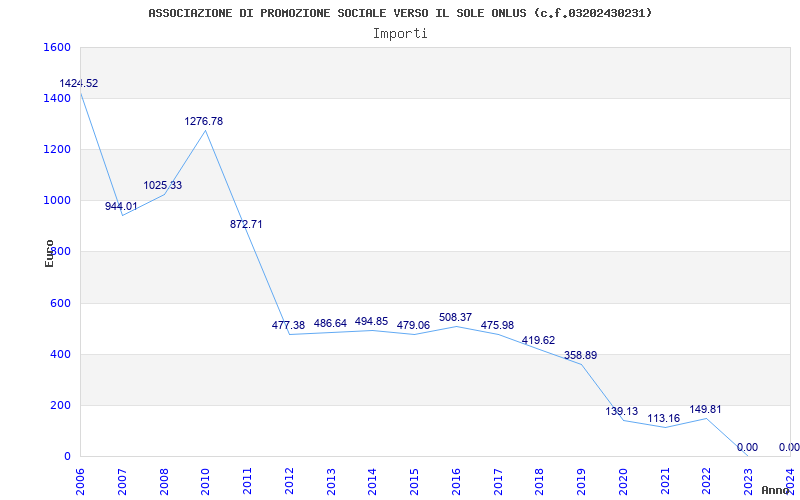The height and width of the screenshot is (500, 800).
Task: Click the 2022 x-axis year label
Action: (707, 481)
